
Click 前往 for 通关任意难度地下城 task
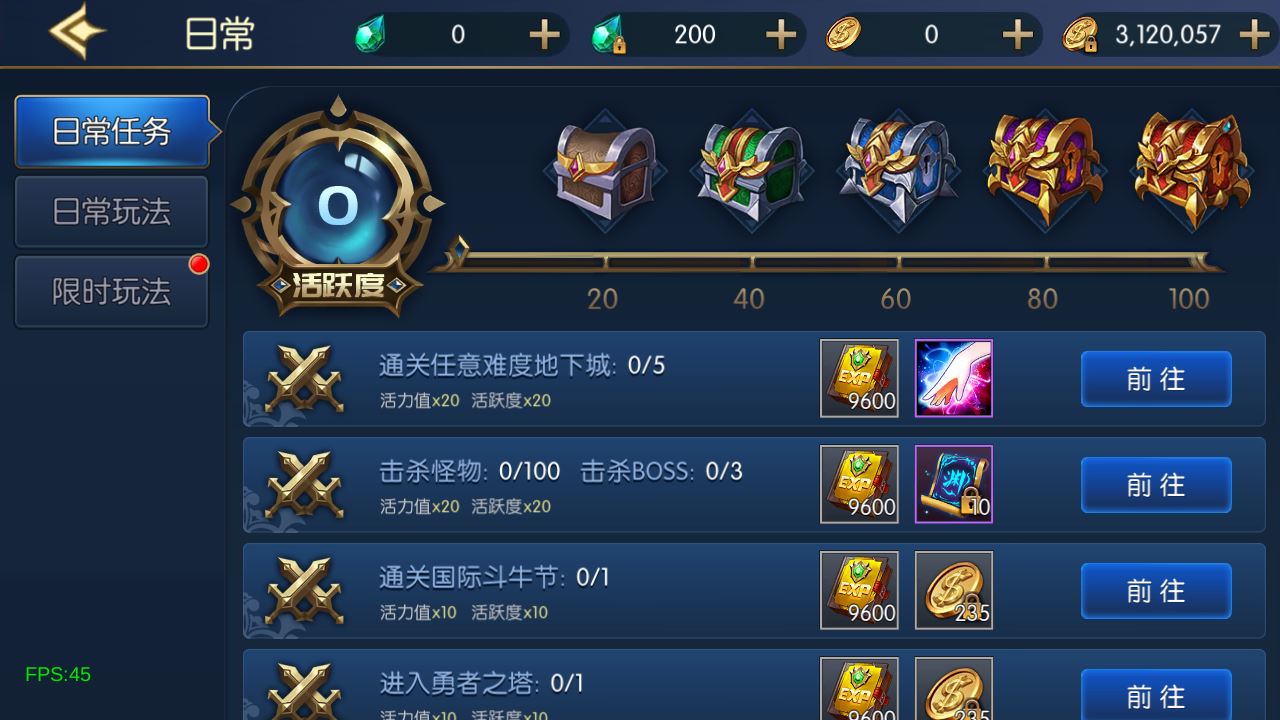click(x=1156, y=379)
